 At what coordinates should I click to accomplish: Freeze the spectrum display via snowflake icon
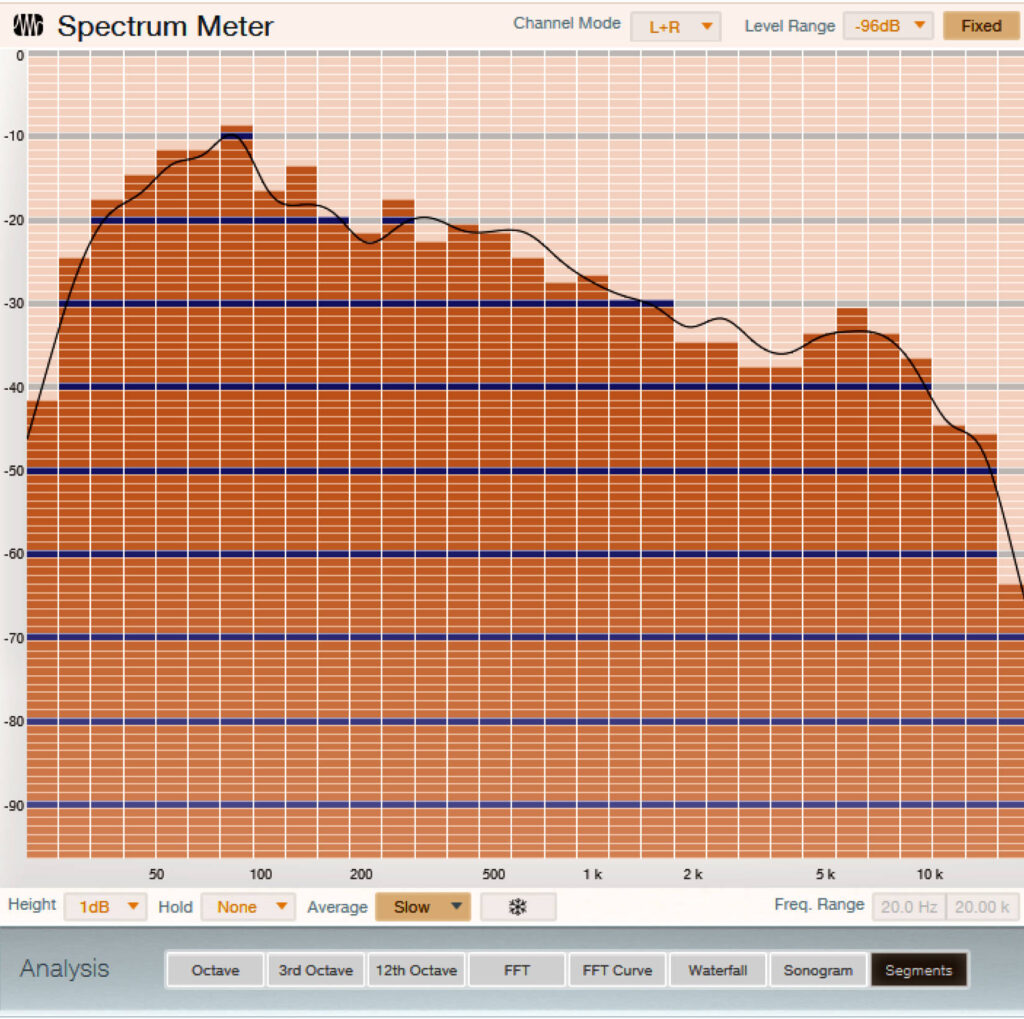tap(518, 907)
